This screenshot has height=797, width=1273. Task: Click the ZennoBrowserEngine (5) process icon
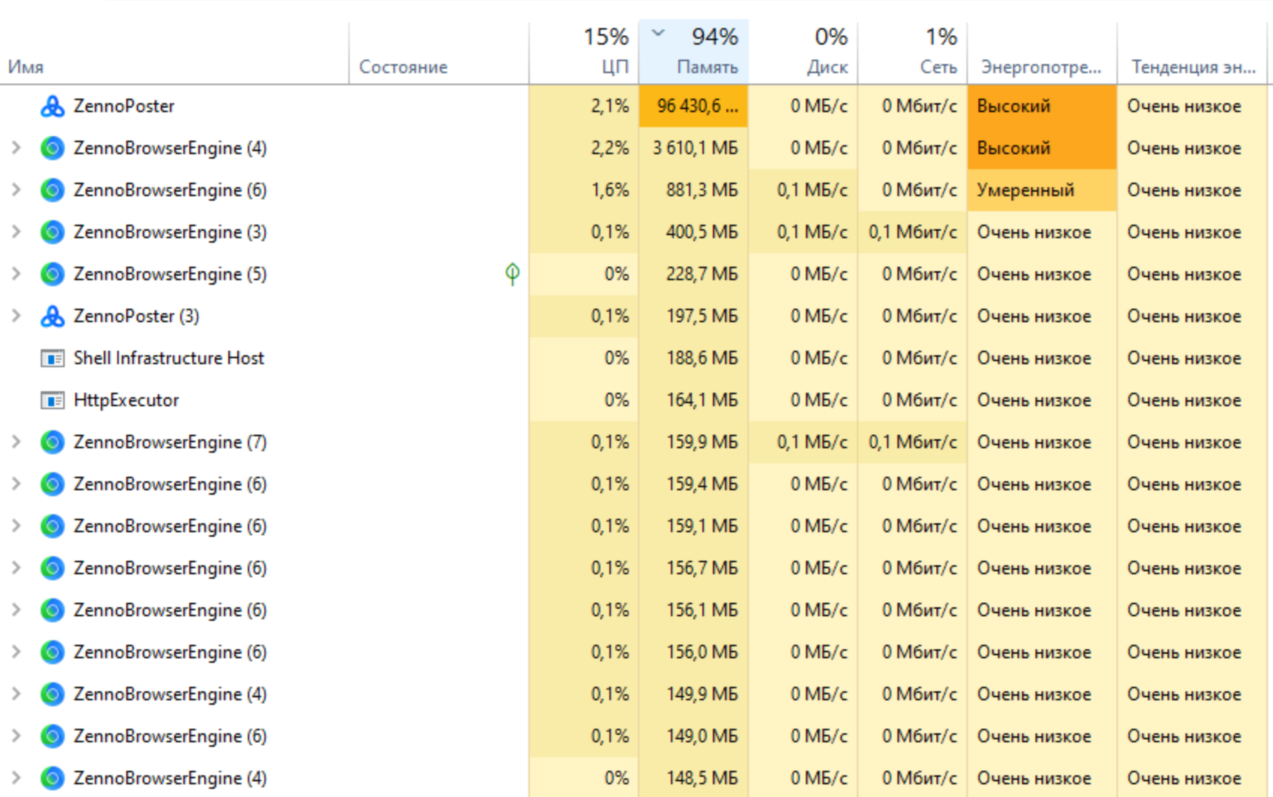tap(52, 274)
